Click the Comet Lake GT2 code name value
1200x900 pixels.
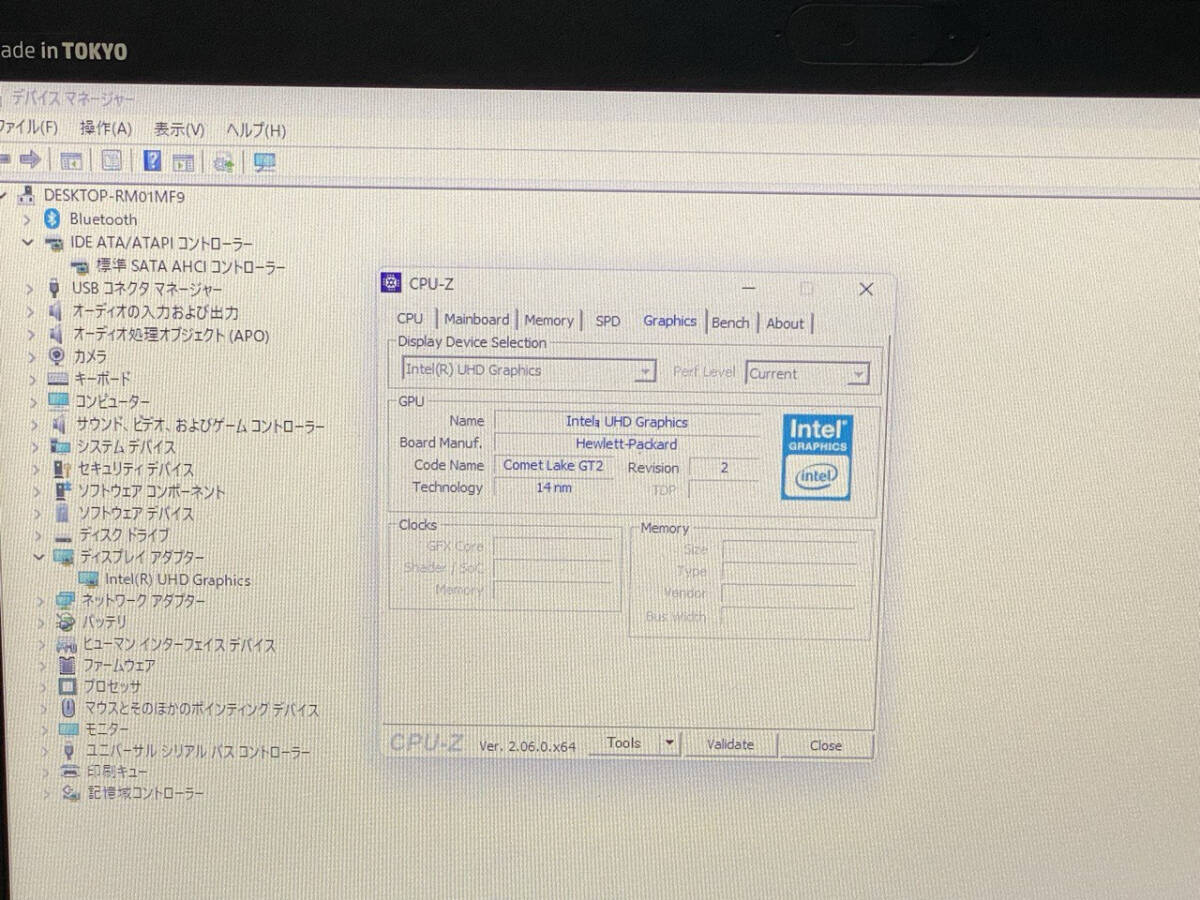554,465
